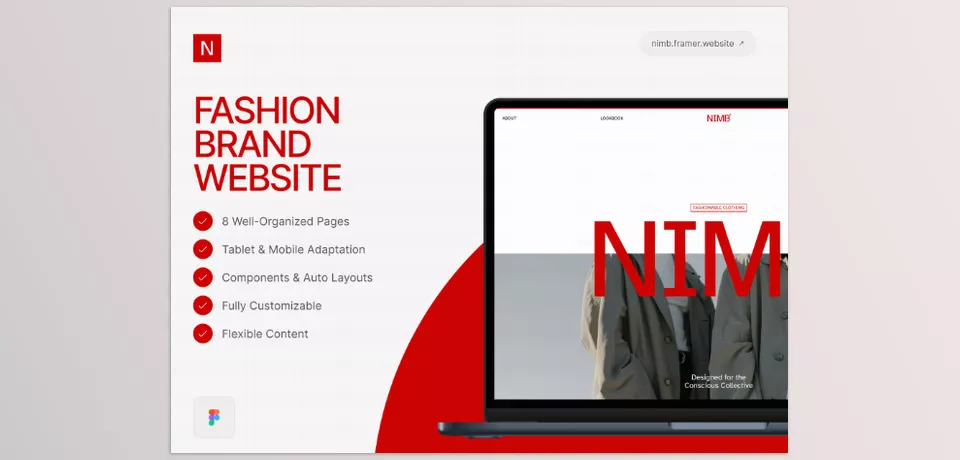This screenshot has width=960, height=460.
Task: Click the checkmark beside Tablet & Mobile Adaptation
Action: 203,249
